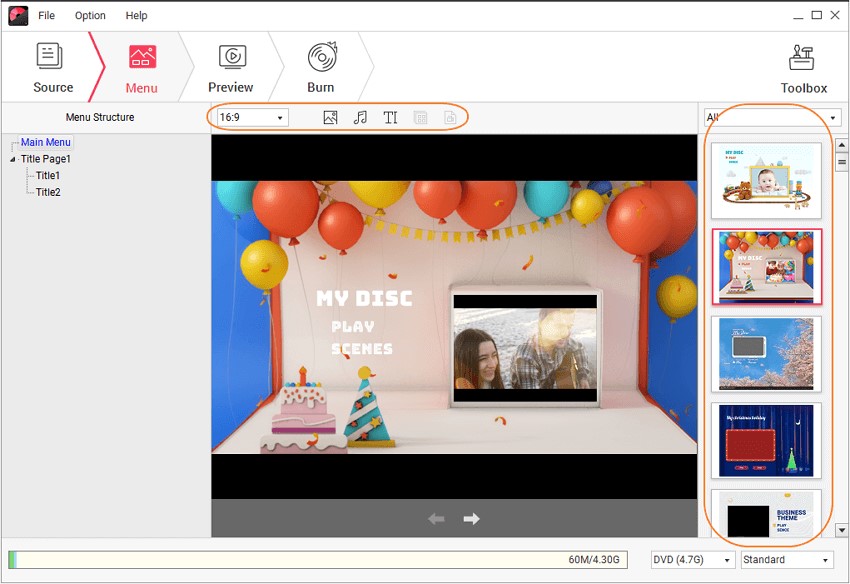850x584 pixels.
Task: Open the File menu
Action: [x=47, y=16]
